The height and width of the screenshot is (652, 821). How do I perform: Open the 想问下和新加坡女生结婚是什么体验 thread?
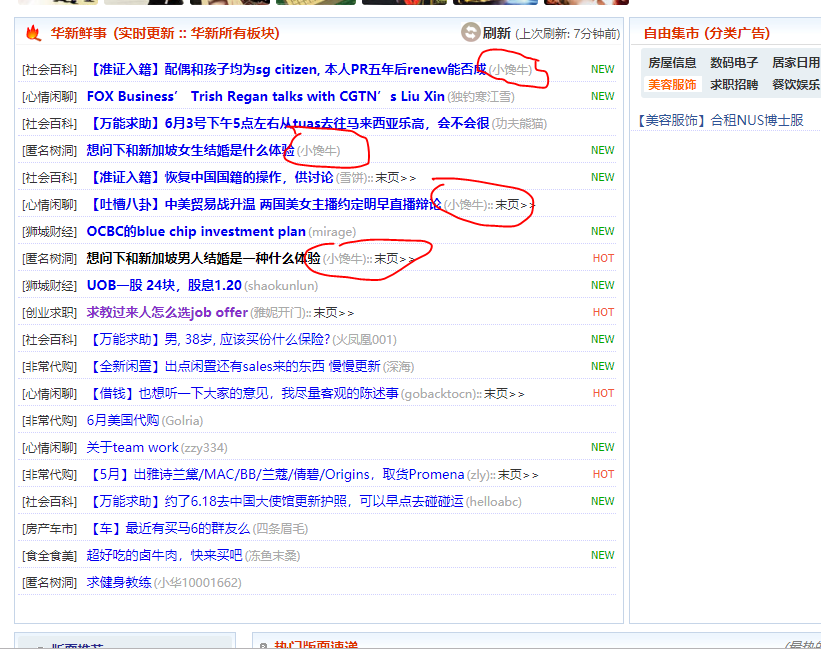pyautogui.click(x=190, y=150)
